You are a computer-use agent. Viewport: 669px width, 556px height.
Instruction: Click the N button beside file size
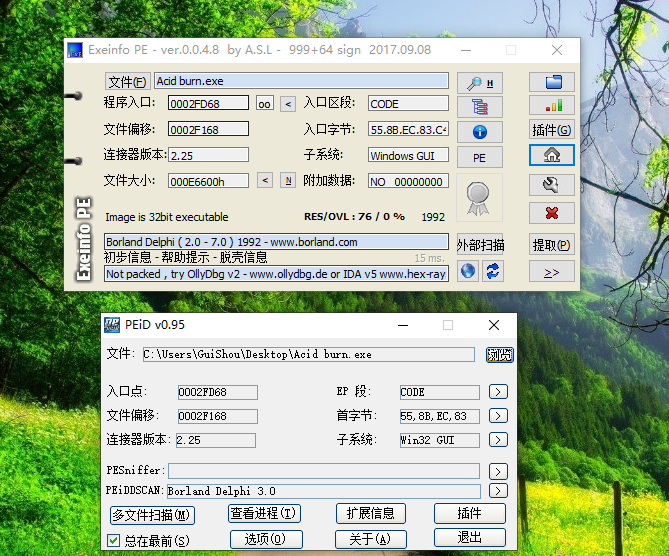[288, 180]
